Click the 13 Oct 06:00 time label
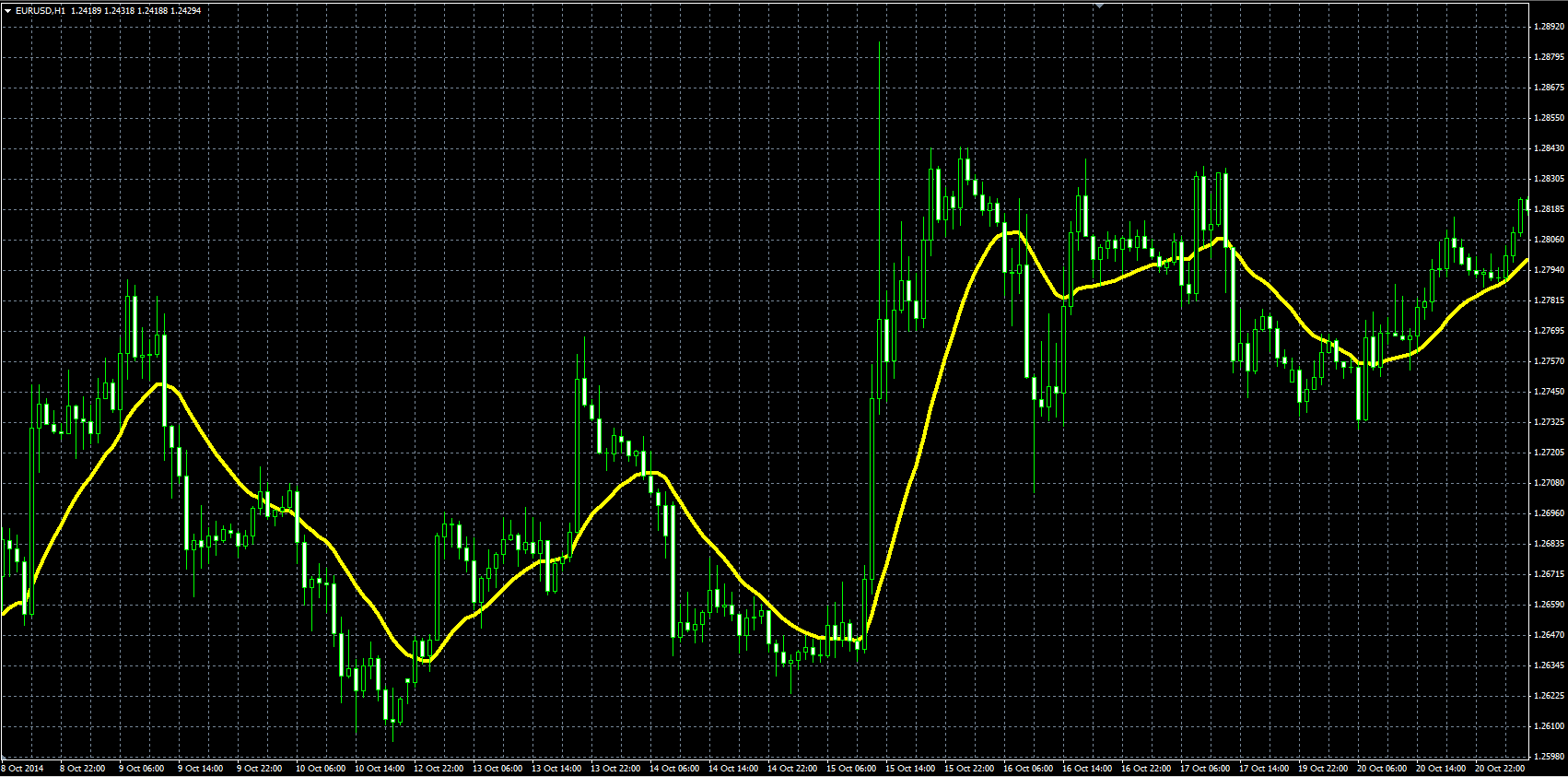The image size is (1568, 777). pos(497,769)
